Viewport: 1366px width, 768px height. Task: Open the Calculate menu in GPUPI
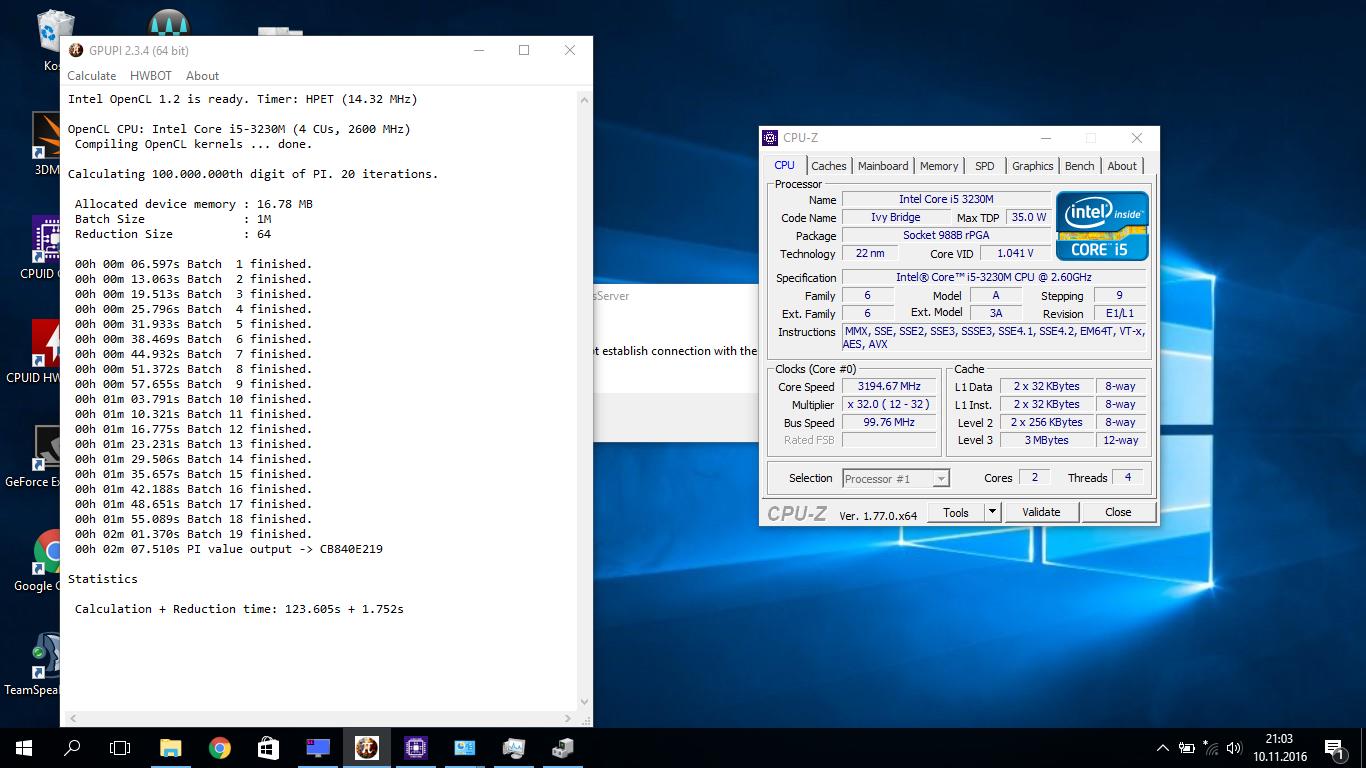tap(92, 76)
